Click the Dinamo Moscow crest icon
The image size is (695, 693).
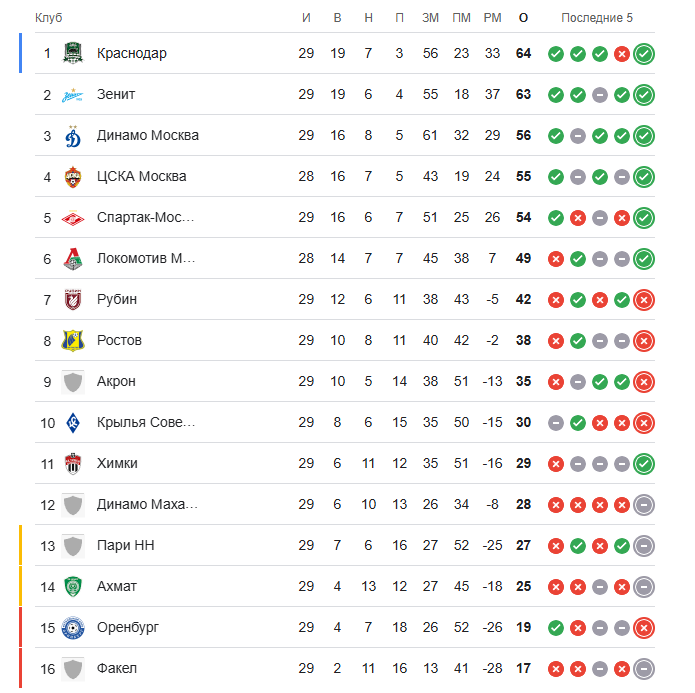click(73, 135)
